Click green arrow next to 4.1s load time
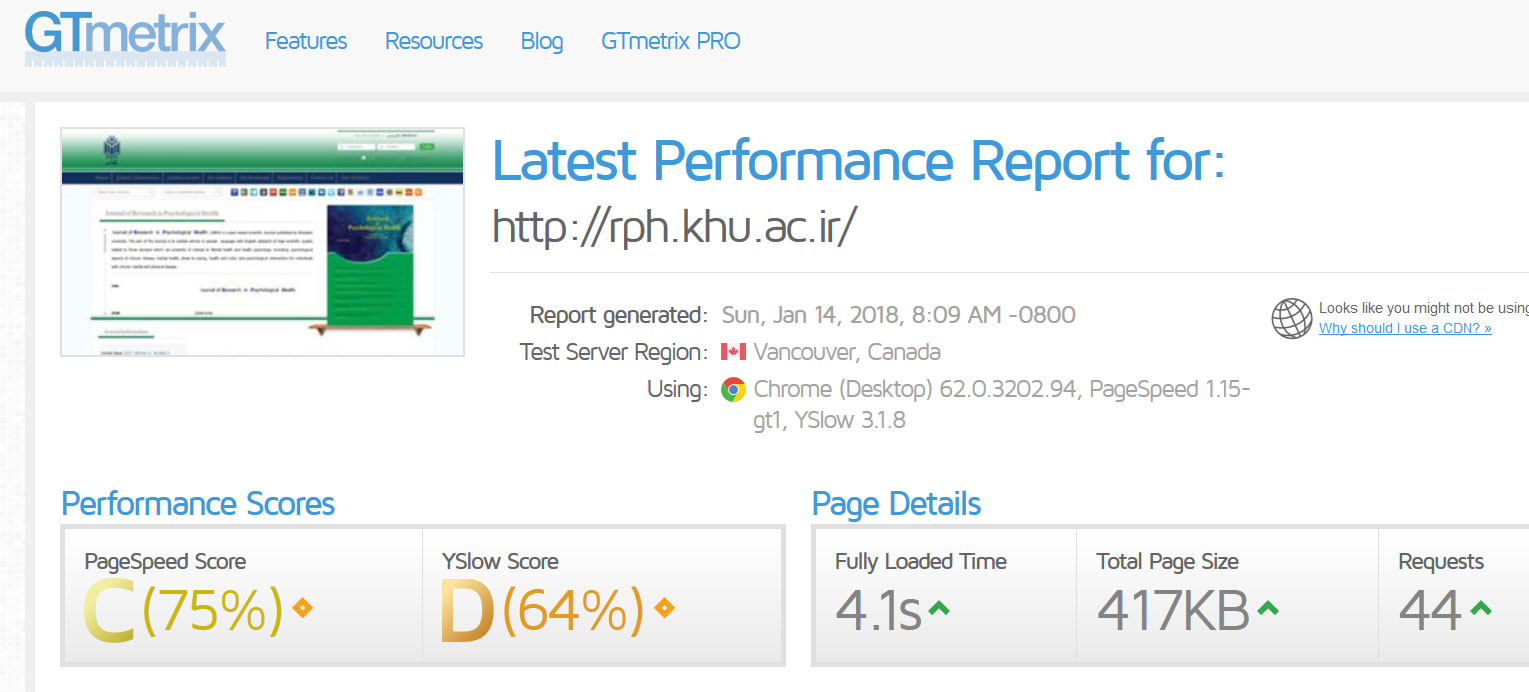 click(938, 607)
